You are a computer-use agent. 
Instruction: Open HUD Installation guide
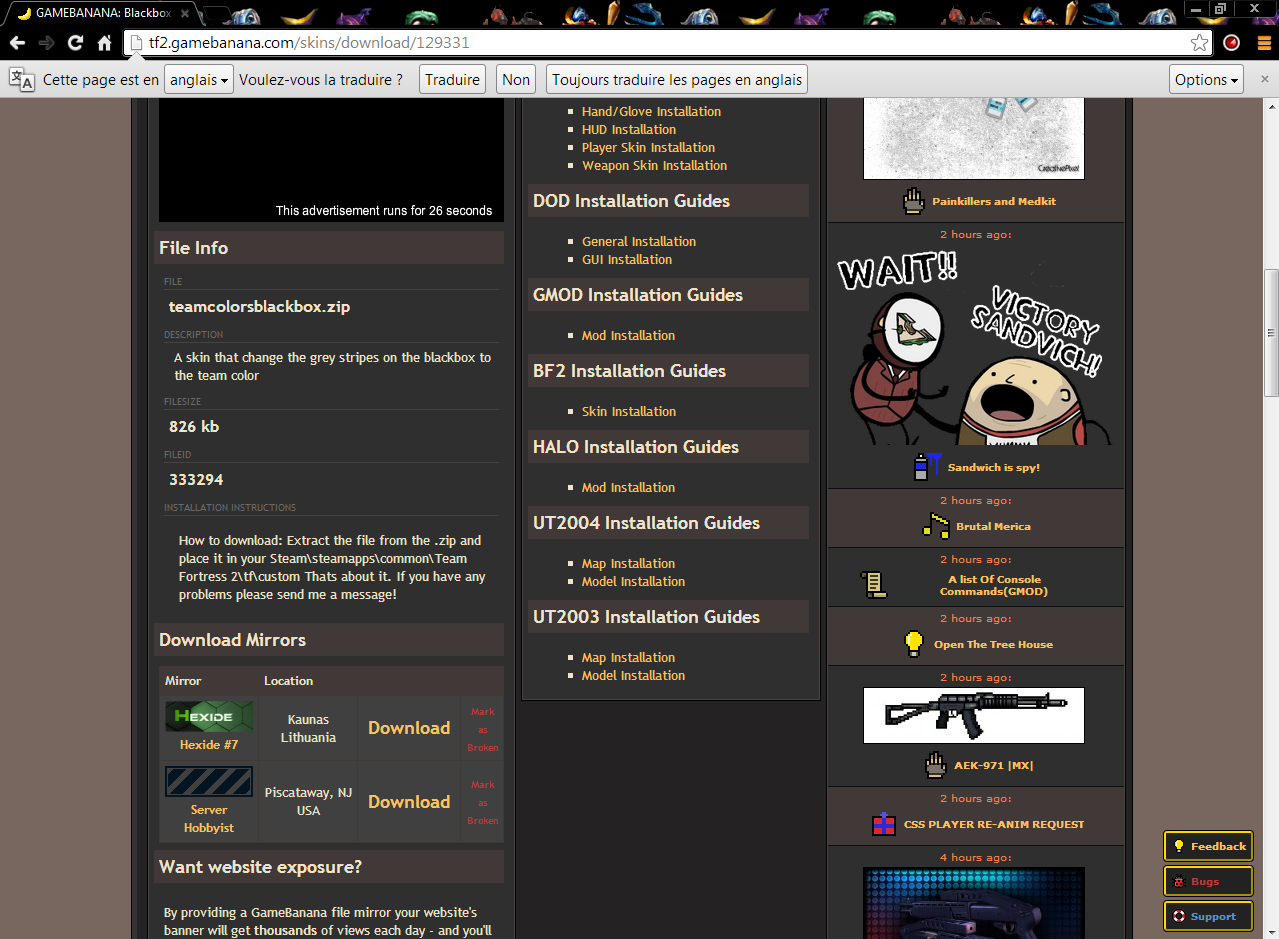629,129
